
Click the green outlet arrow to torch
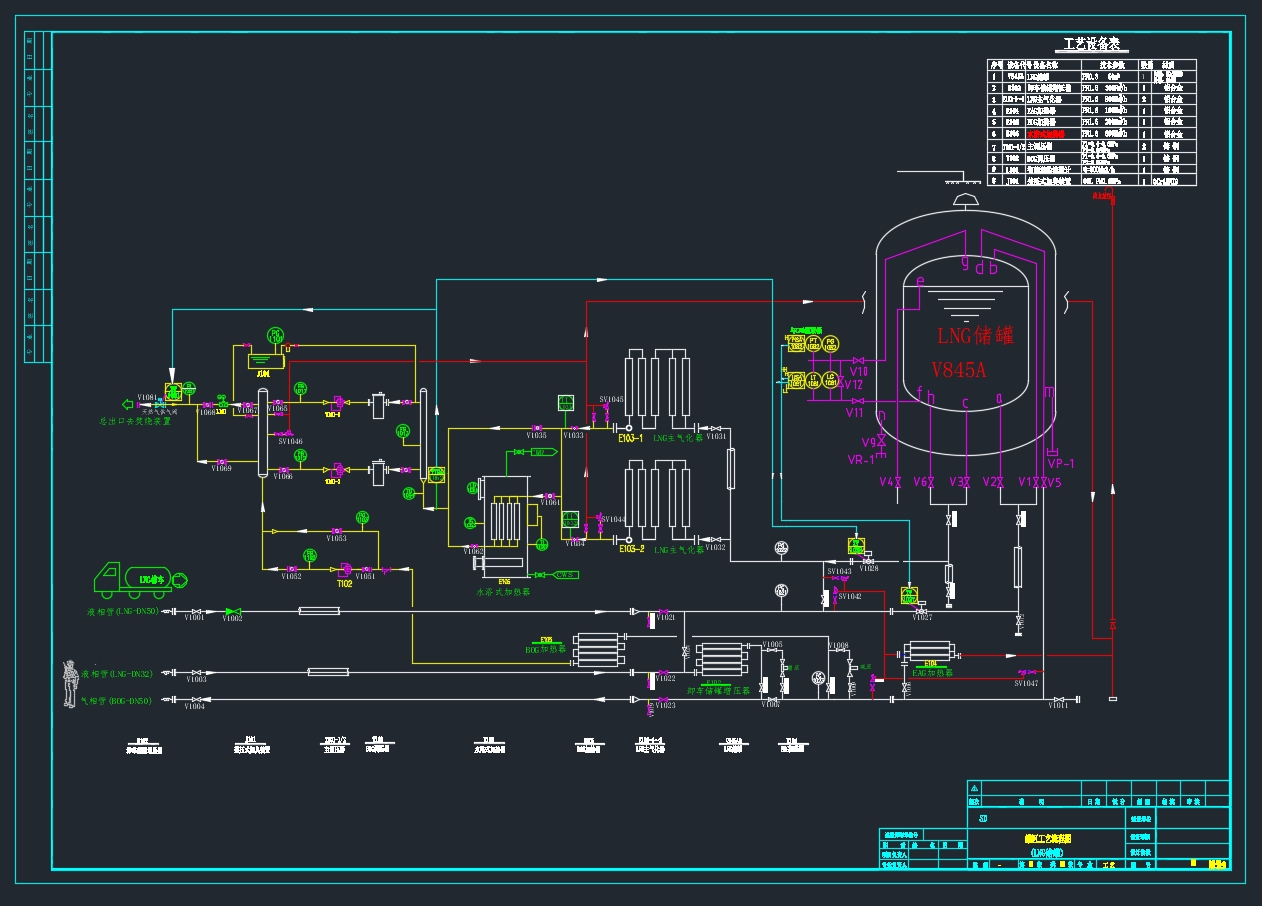127,404
